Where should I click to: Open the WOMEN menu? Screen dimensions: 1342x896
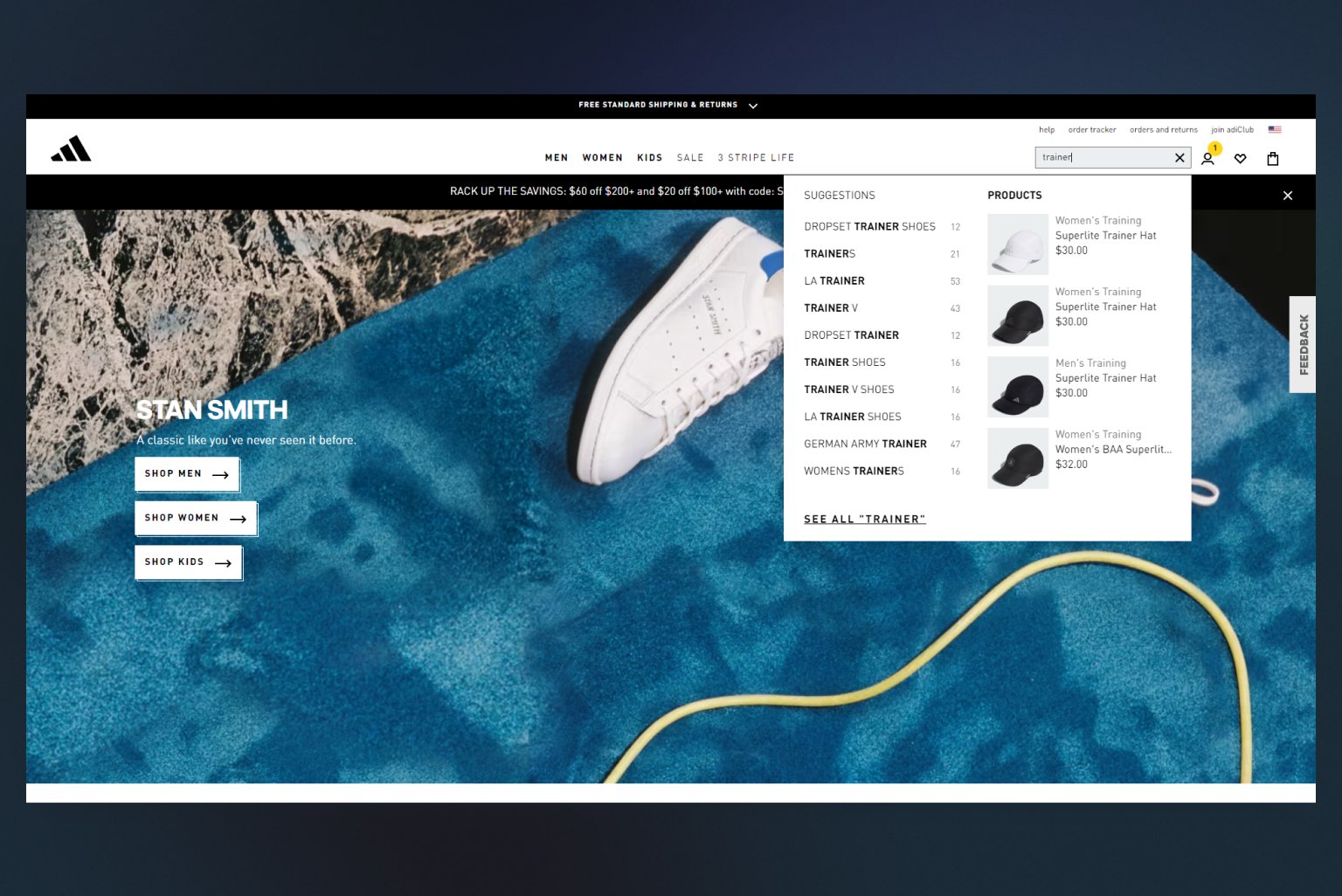pyautogui.click(x=603, y=158)
